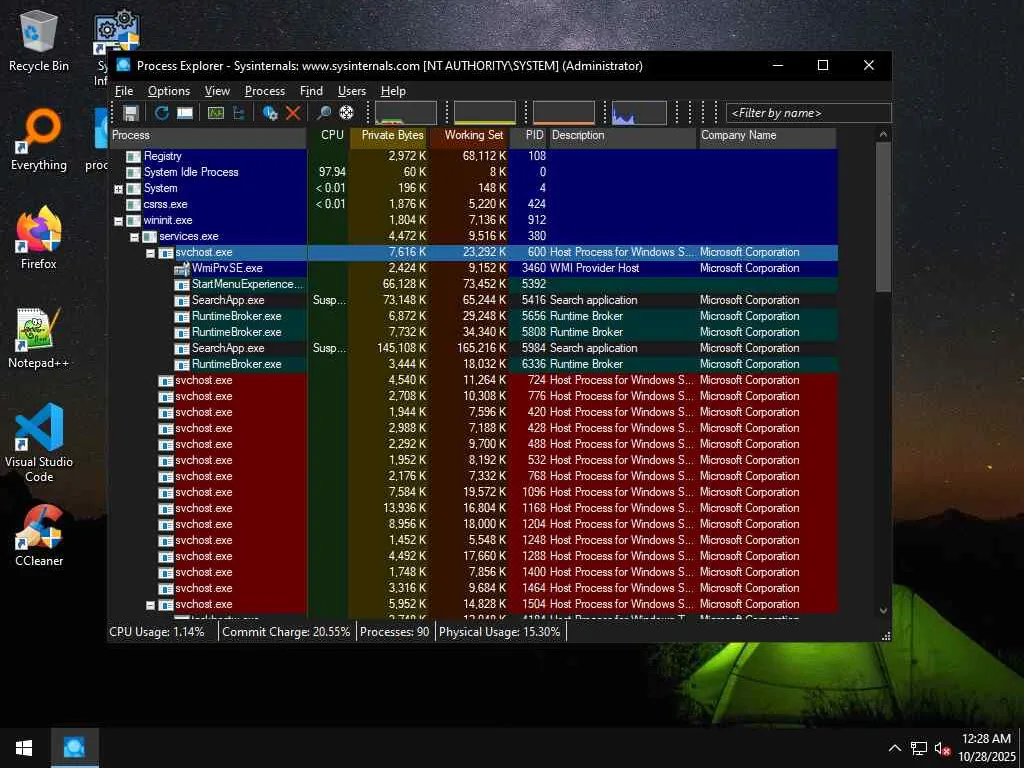Click the Save toolbar icon
1024x768 pixels.
point(131,113)
